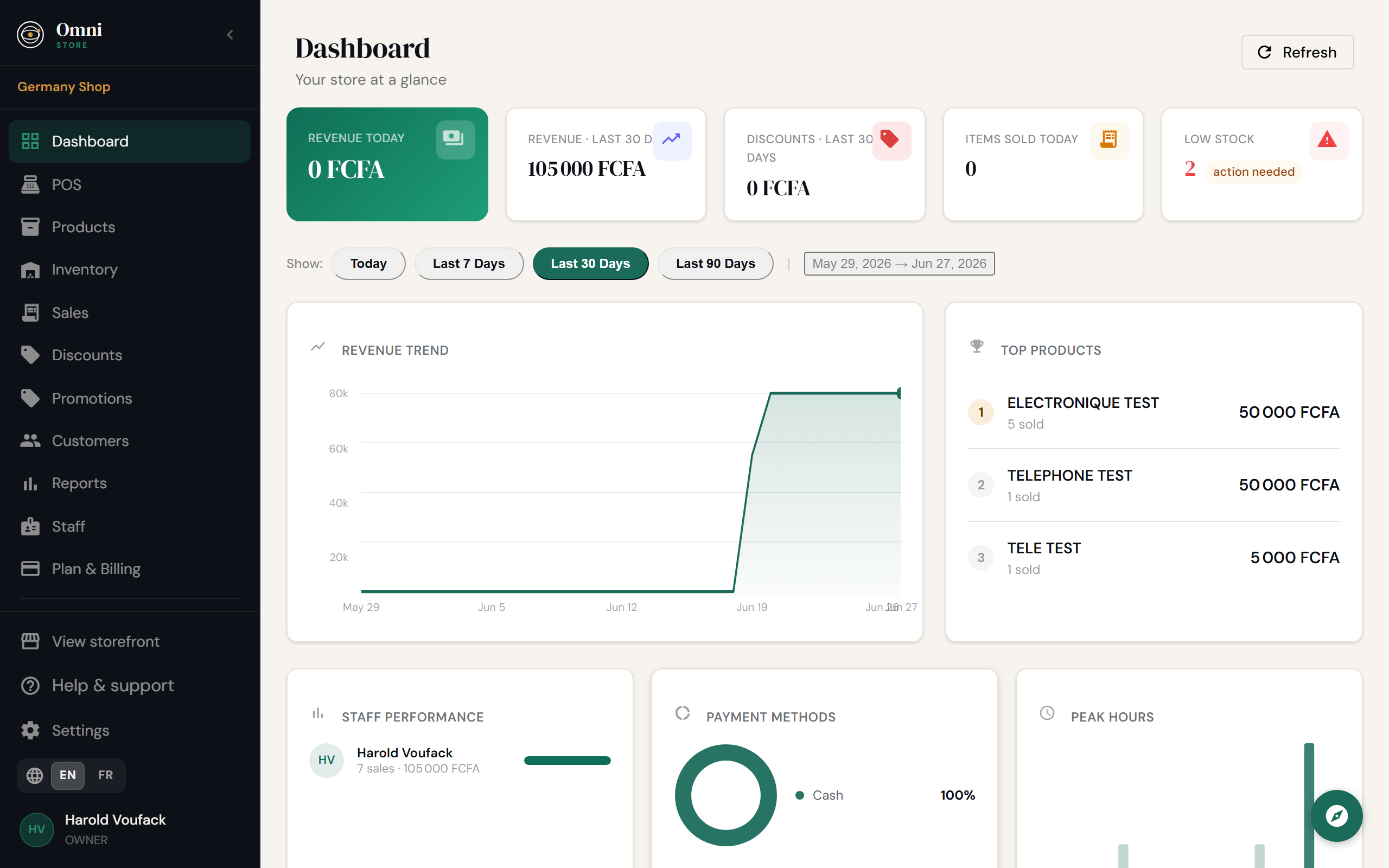The image size is (1389, 868).
Task: Open the May 29 – Jun 27 date range
Action: pos(899,264)
